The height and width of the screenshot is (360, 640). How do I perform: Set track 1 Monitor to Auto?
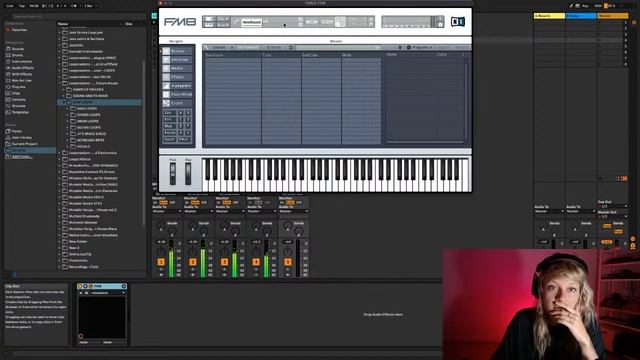(163, 202)
